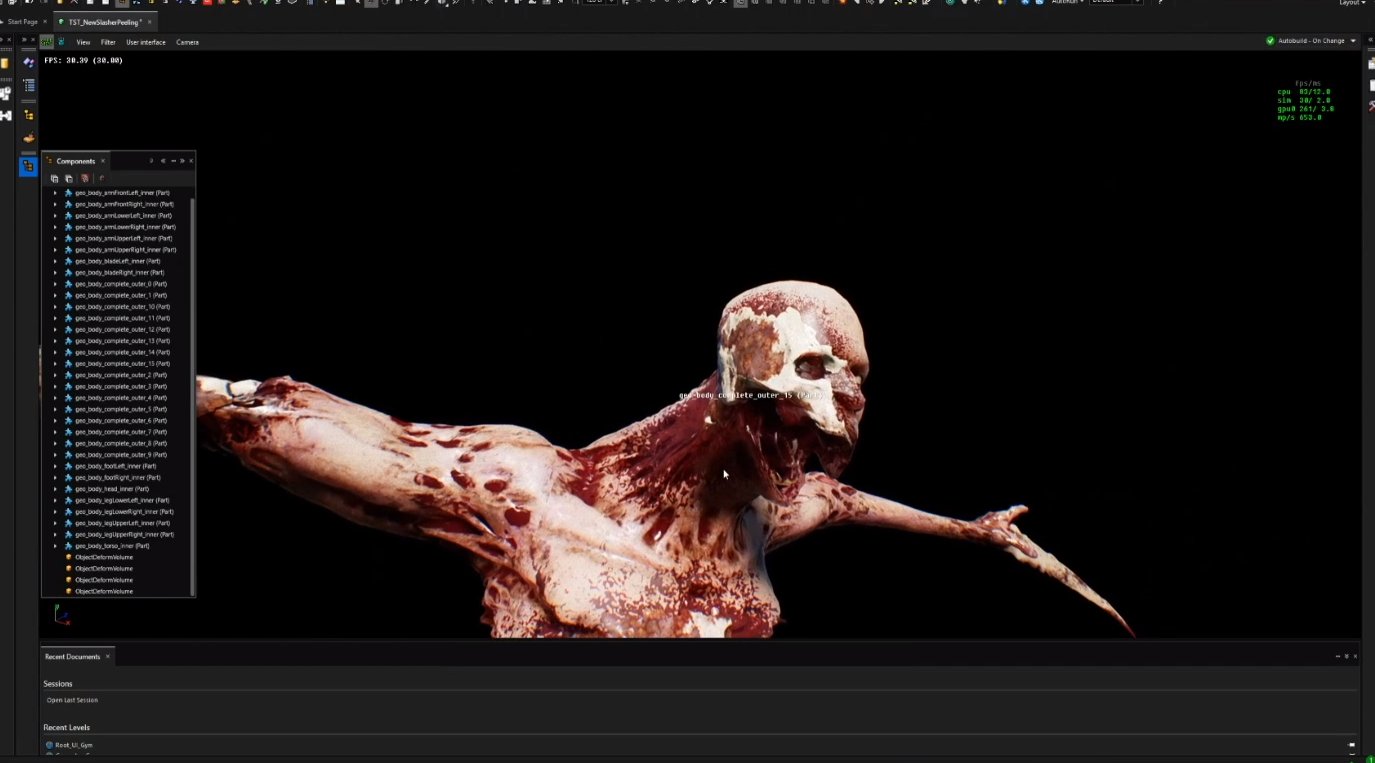Expand geo_body_torso_inner tree node
Viewport: 1375px width, 763px height.
[x=55, y=546]
